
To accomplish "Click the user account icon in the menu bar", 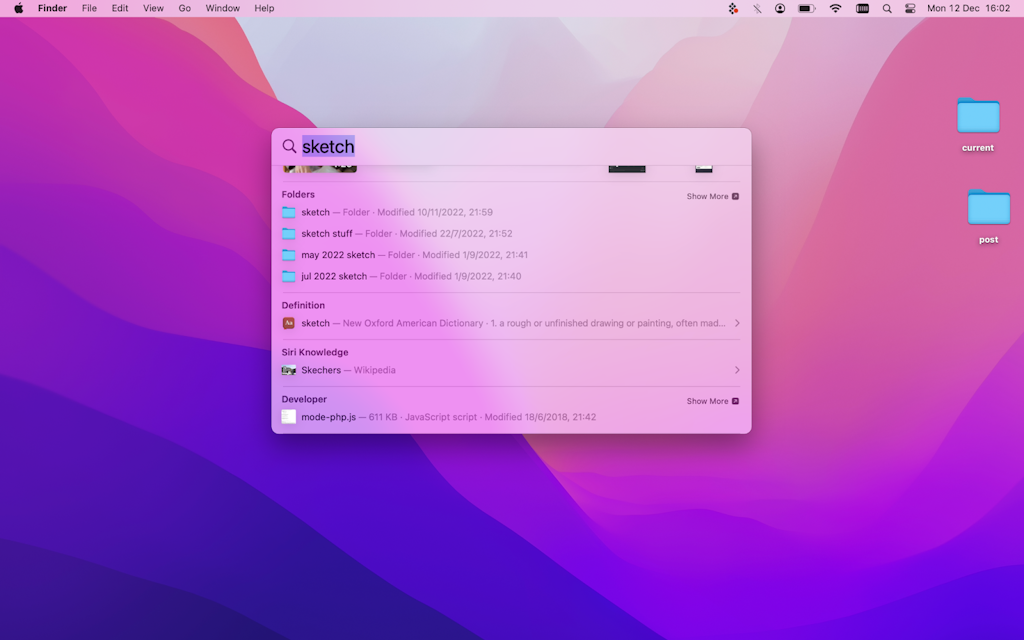I will 779,8.
